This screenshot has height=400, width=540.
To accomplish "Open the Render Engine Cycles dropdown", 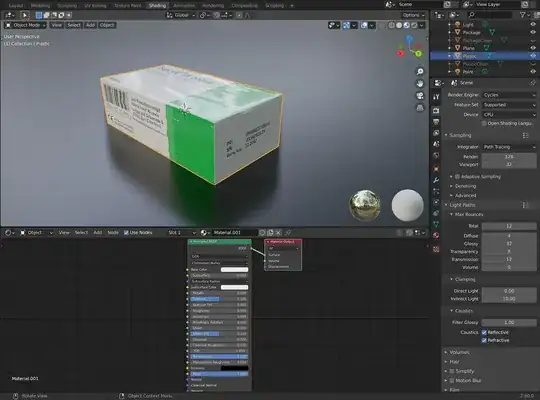I will (509, 95).
